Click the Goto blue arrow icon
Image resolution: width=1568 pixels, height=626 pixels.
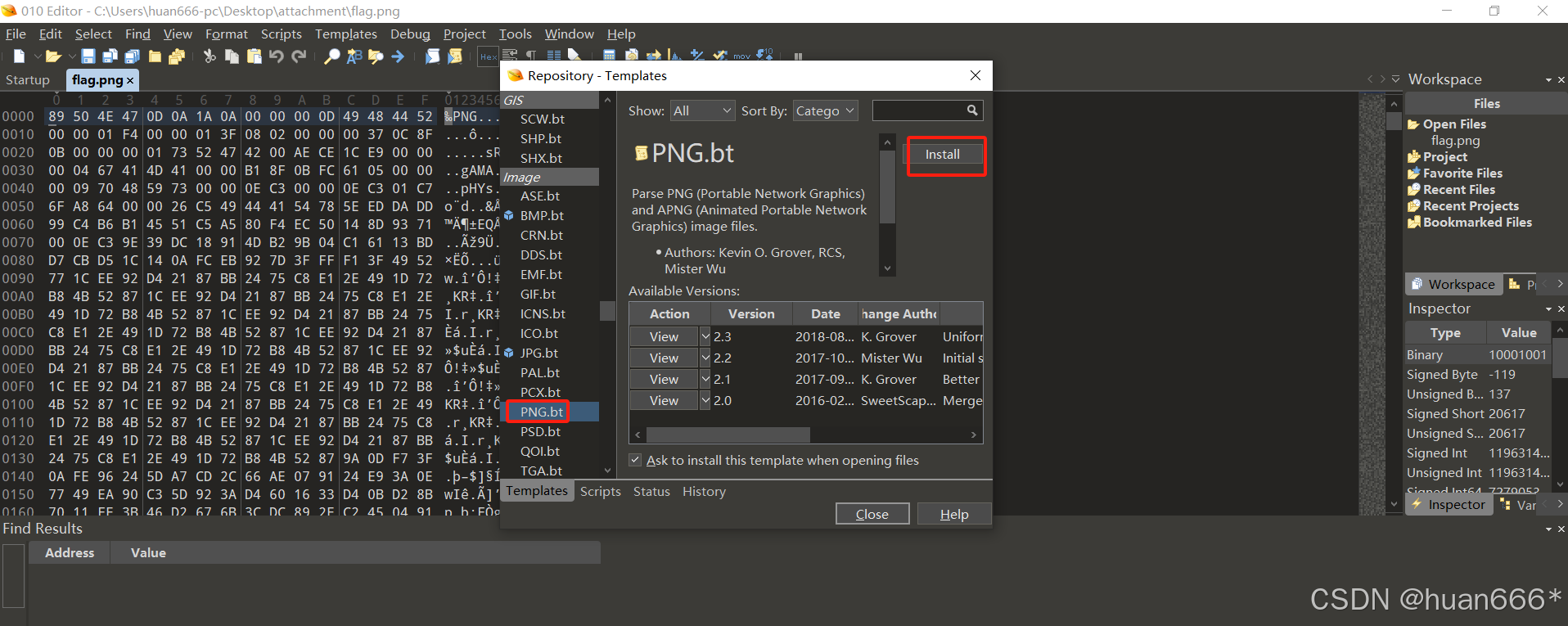[x=397, y=56]
